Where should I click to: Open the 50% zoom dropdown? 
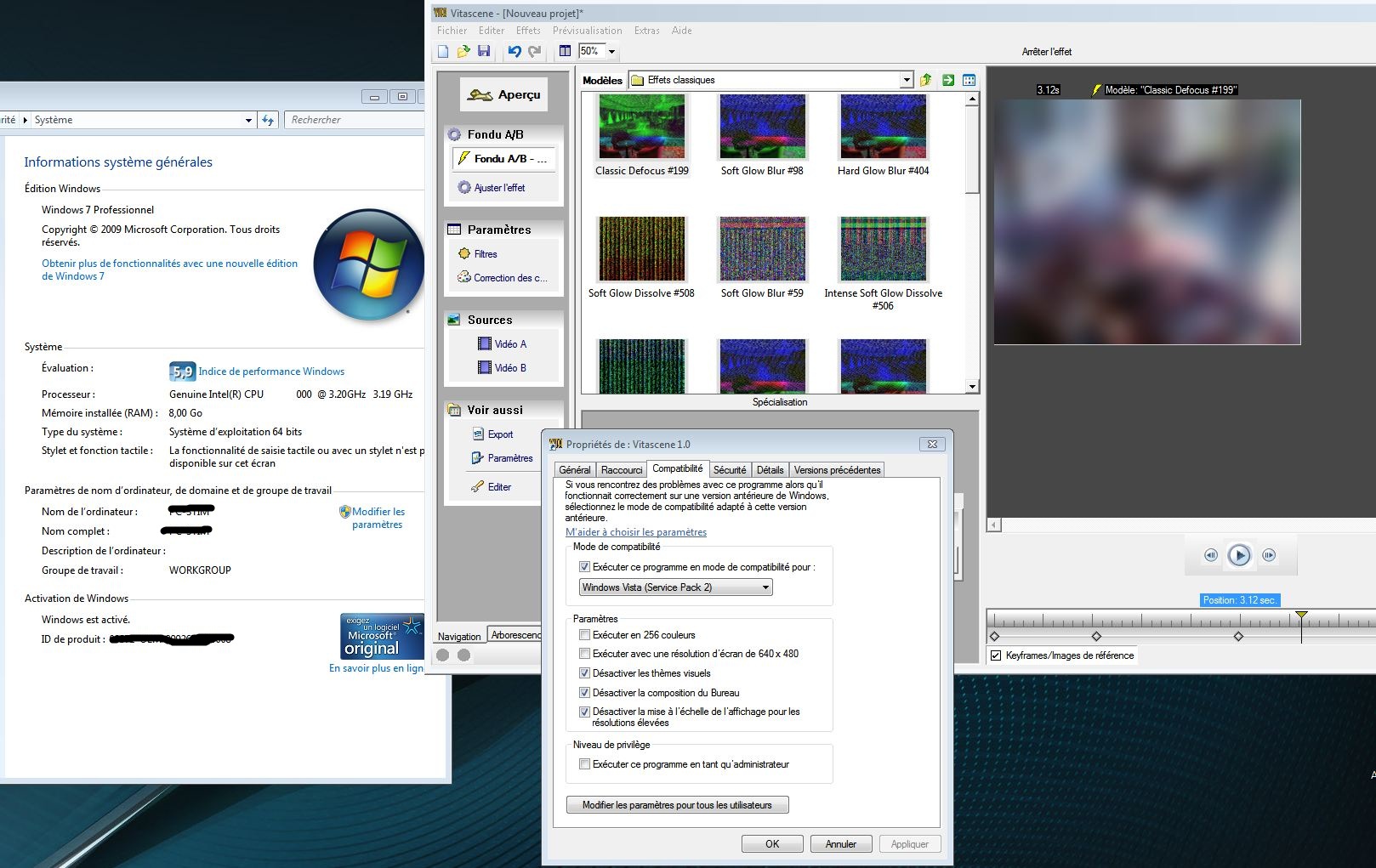[x=611, y=51]
